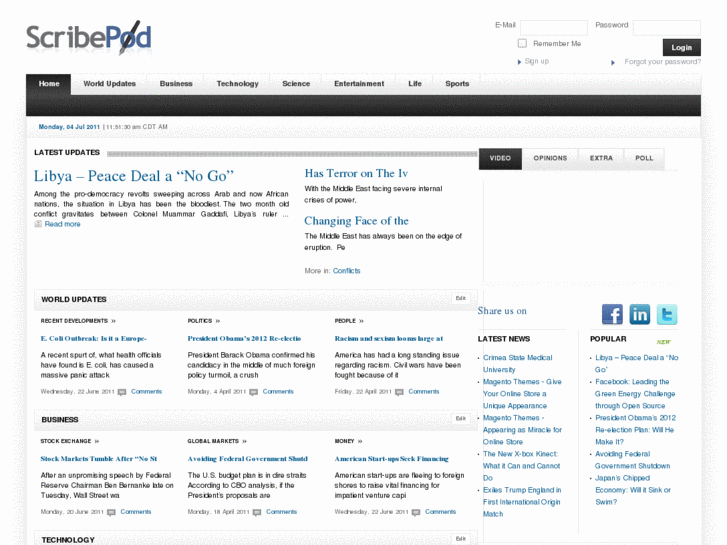Open Libya – Peace Deal headline
This screenshot has height=545, width=727.
tap(134, 176)
